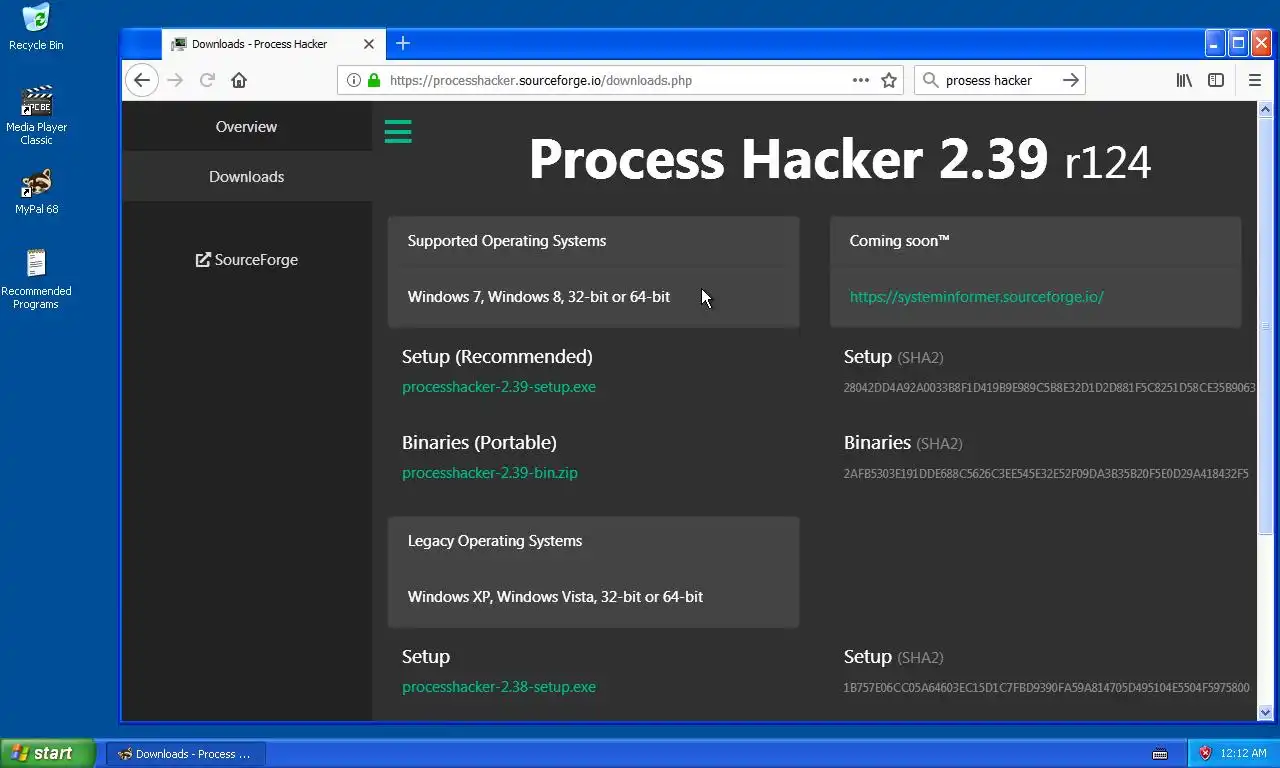
Task: Download processhacker-2.38-setup.exe
Action: (x=498, y=687)
